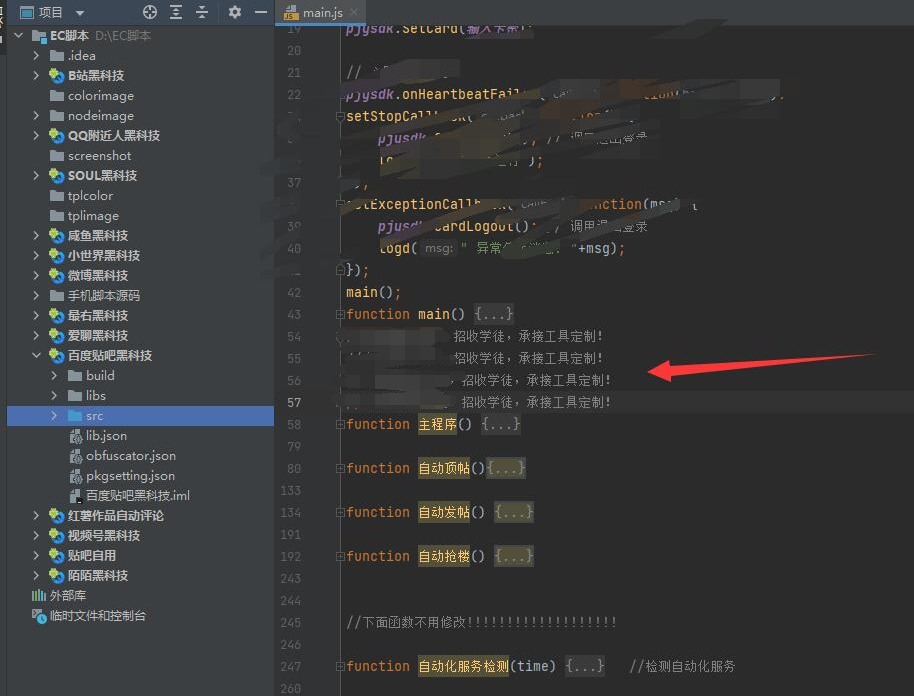Viewport: 914px width, 696px height.
Task: Select the tplcolor folder
Action: 90,195
